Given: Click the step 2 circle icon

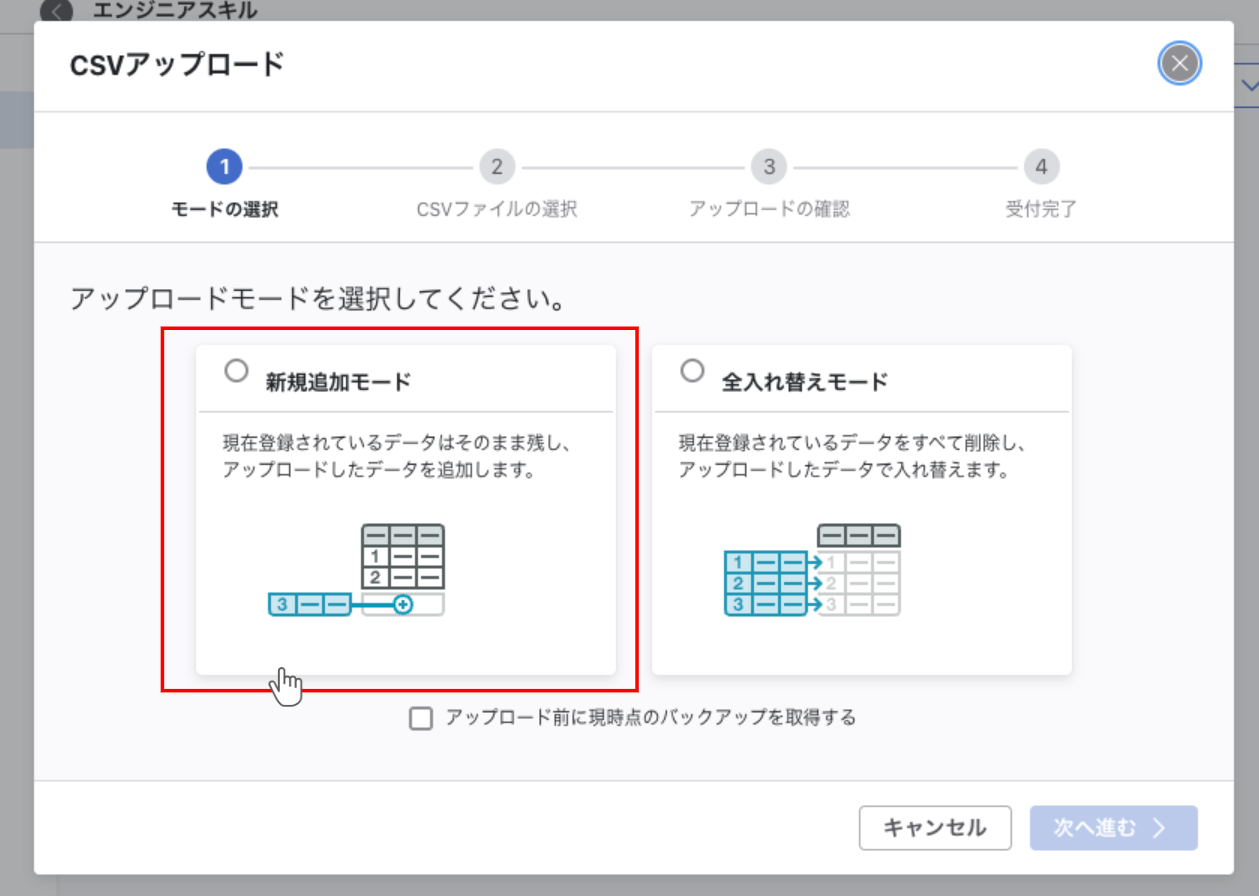Looking at the screenshot, I should pos(497,167).
